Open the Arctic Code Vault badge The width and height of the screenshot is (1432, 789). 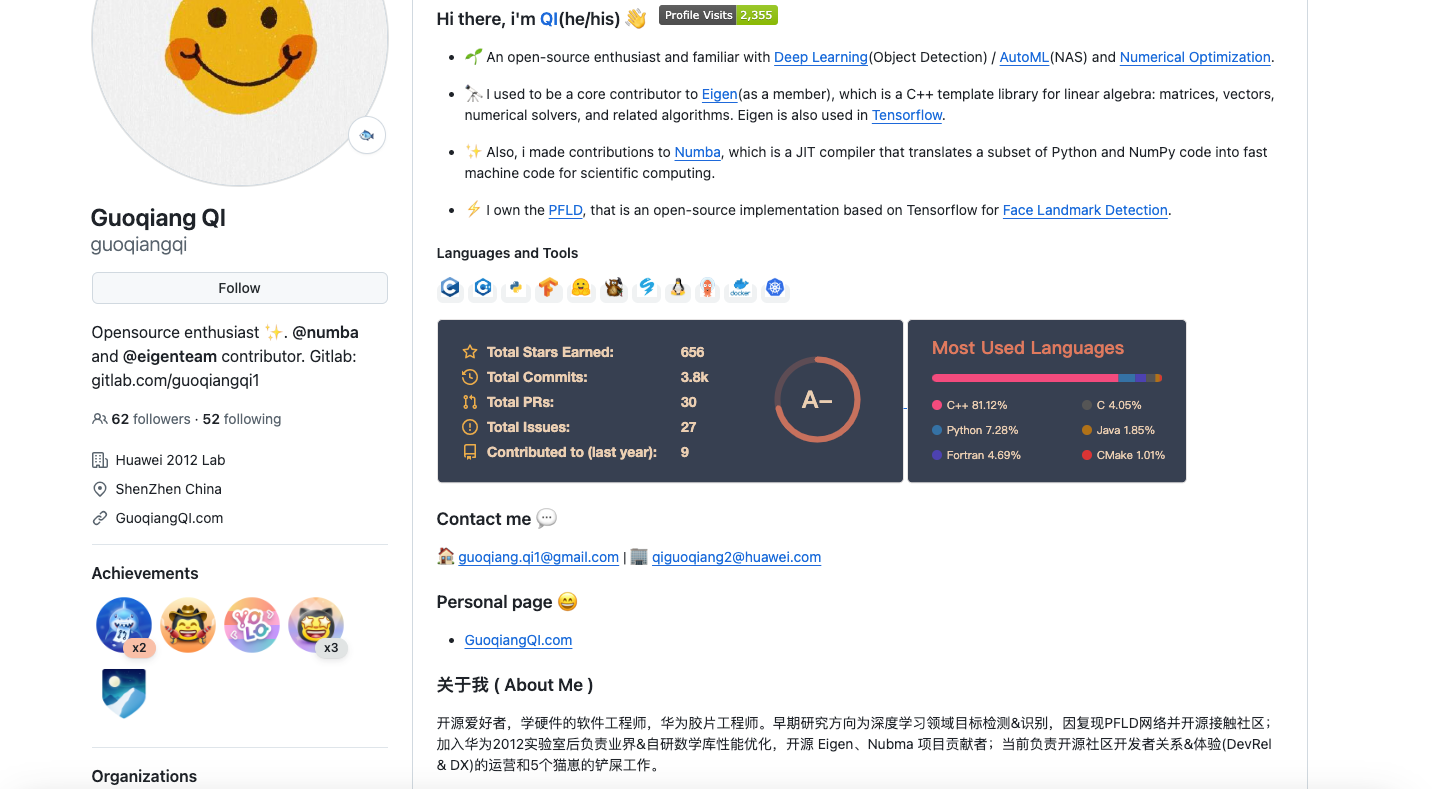point(124,691)
